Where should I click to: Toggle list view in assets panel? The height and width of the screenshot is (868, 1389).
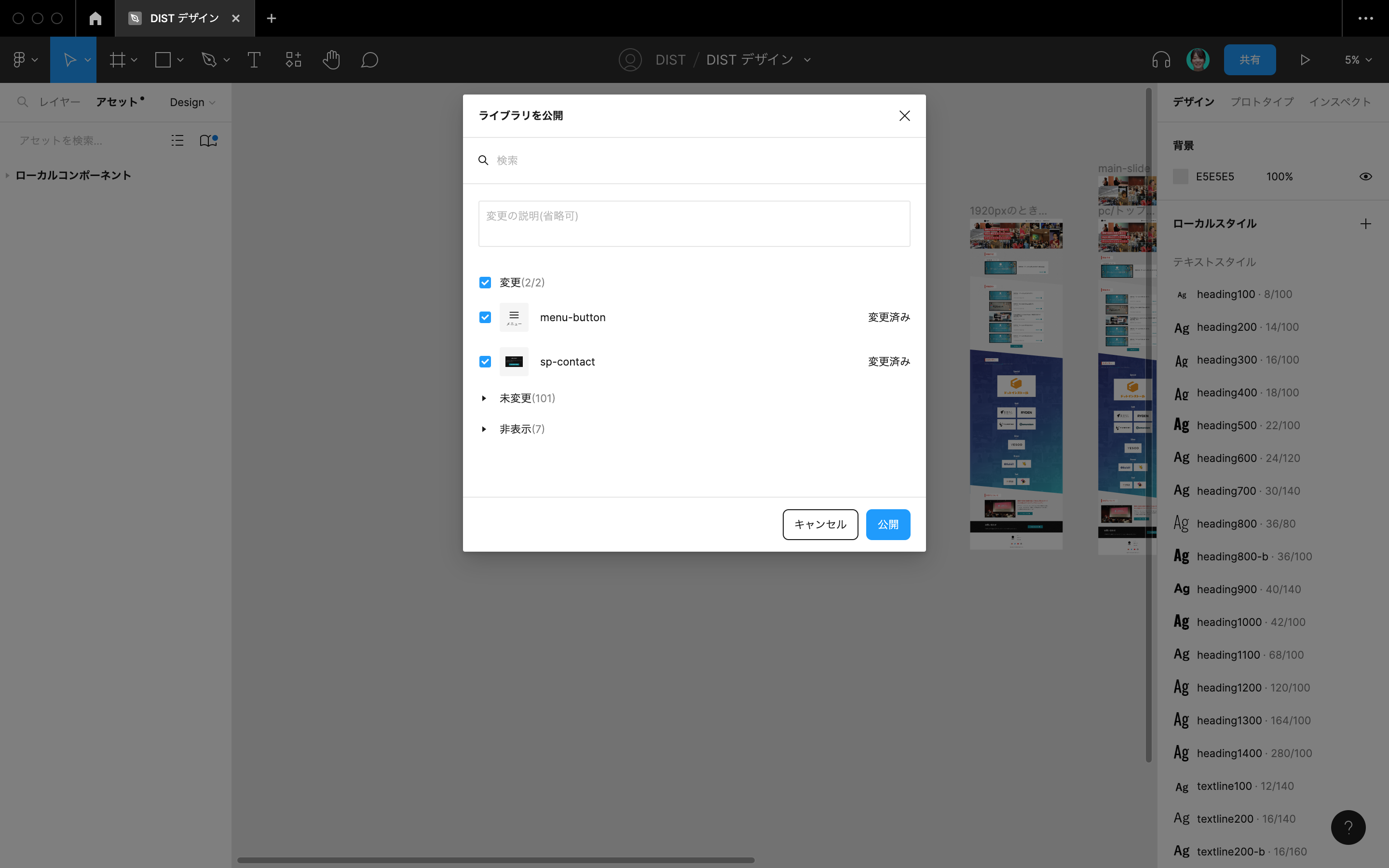[177, 140]
